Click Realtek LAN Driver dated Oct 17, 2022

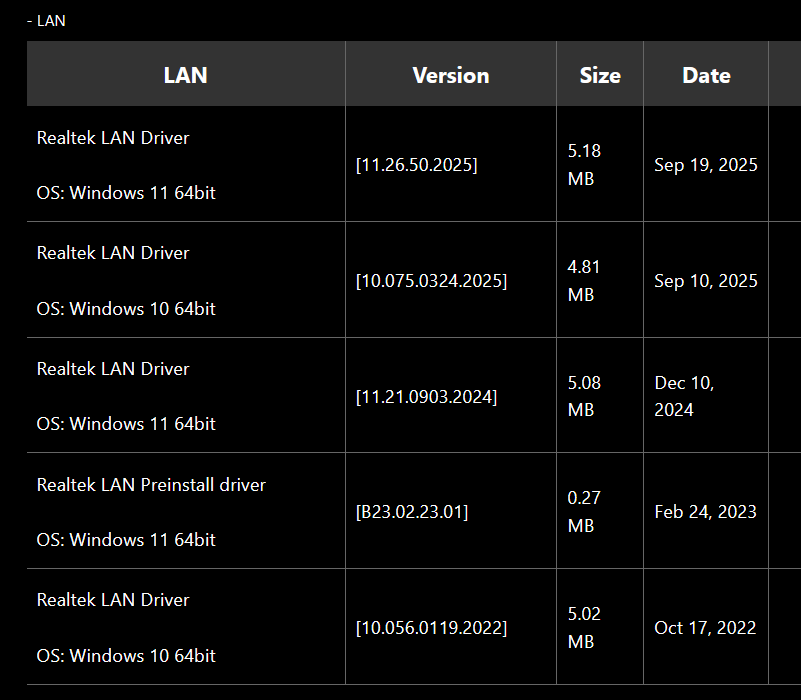coord(113,599)
